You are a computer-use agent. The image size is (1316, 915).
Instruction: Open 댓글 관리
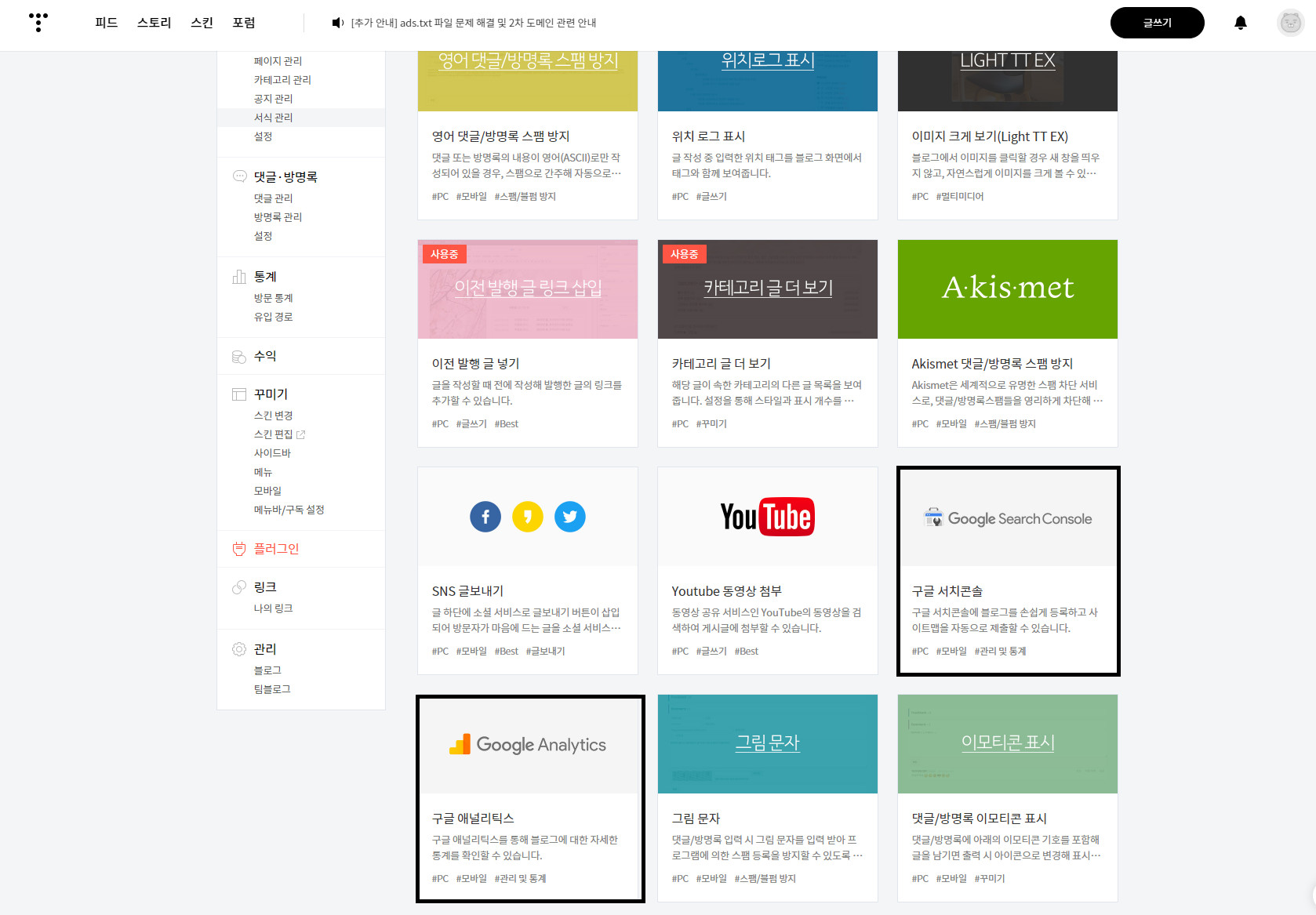273,198
